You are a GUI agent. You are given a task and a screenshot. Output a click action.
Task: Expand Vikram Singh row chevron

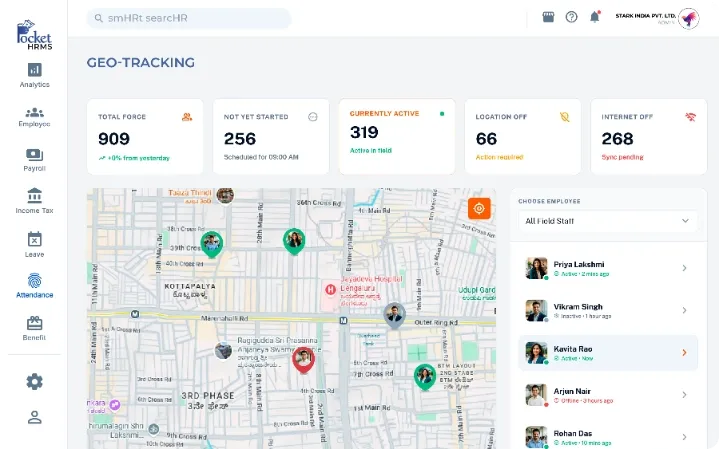point(684,310)
